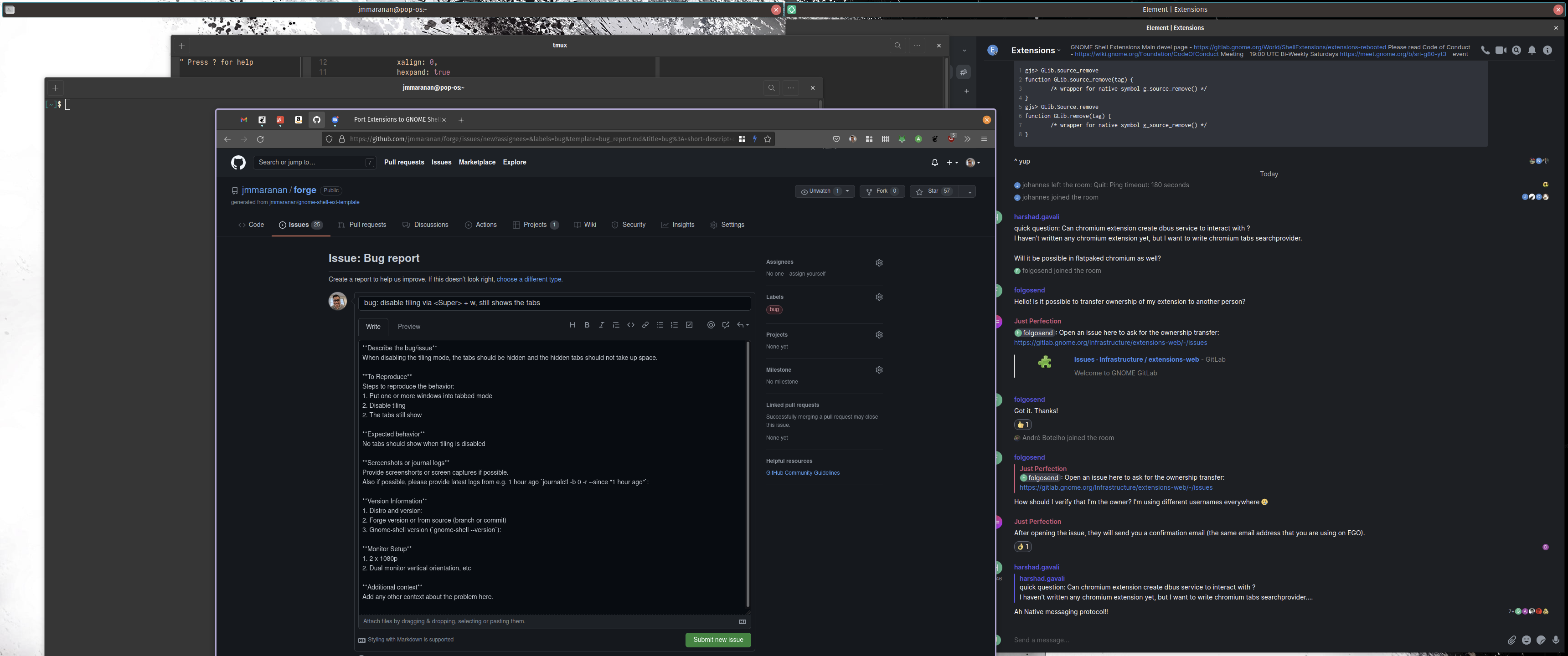Switch to the Preview tab
Viewport: 1568px width, 656px height.
(408, 327)
